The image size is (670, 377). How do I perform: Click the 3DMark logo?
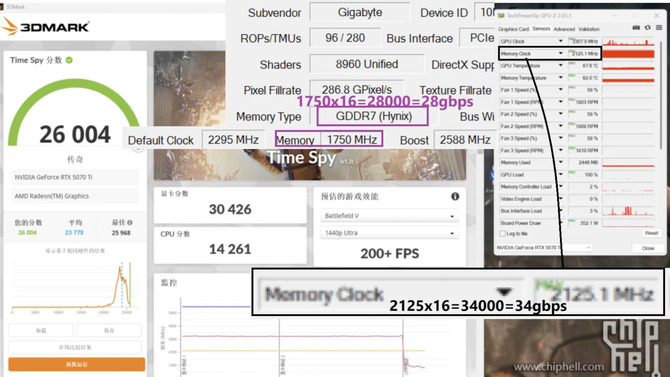(45, 27)
